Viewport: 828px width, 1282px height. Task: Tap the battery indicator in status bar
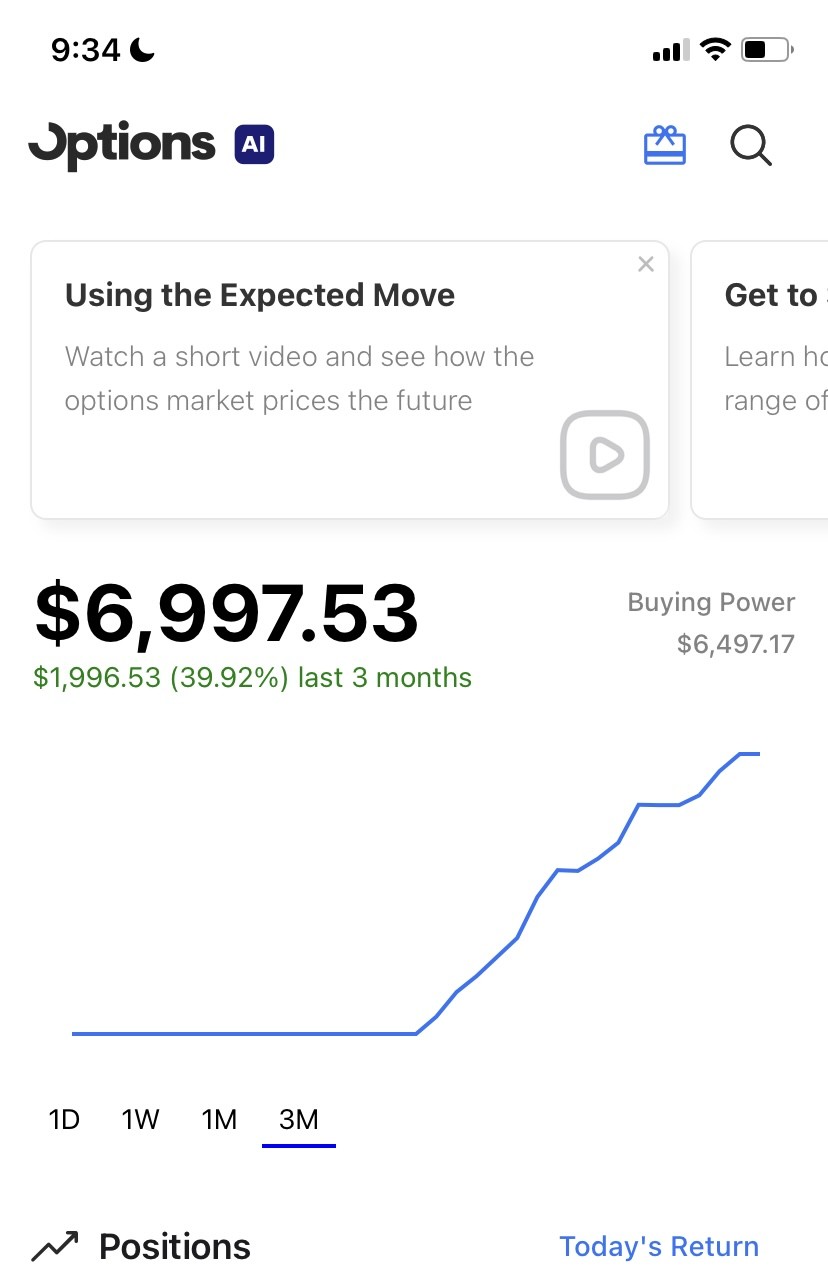click(x=768, y=49)
